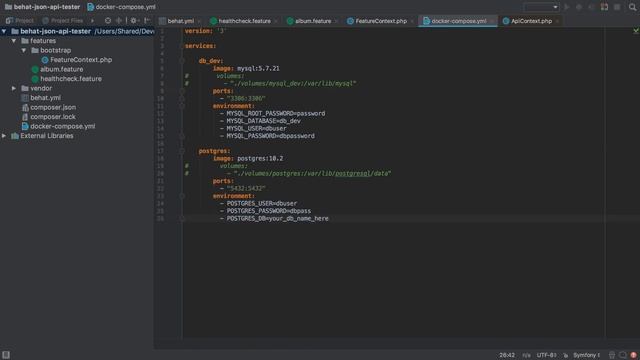The width and height of the screenshot is (640, 360).
Task: Click the UTF-8 encoding selector
Action: 546,355
